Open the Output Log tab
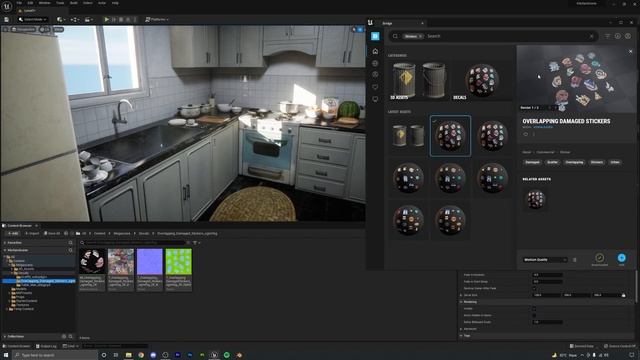 tap(46, 346)
